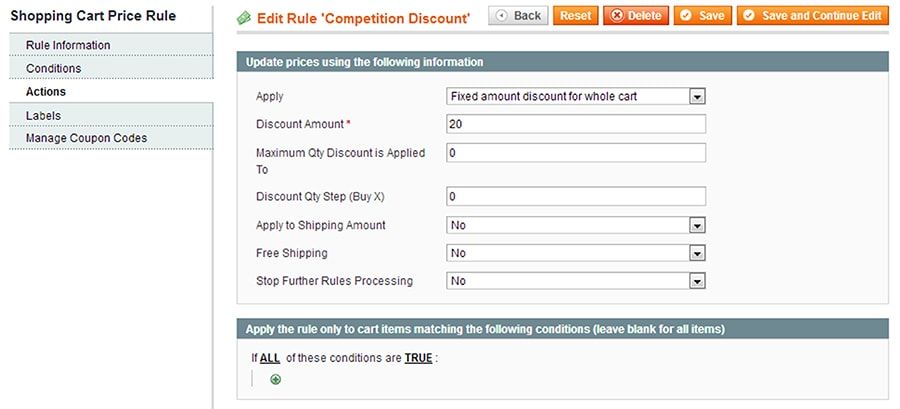Select the Actions tab

point(46,92)
